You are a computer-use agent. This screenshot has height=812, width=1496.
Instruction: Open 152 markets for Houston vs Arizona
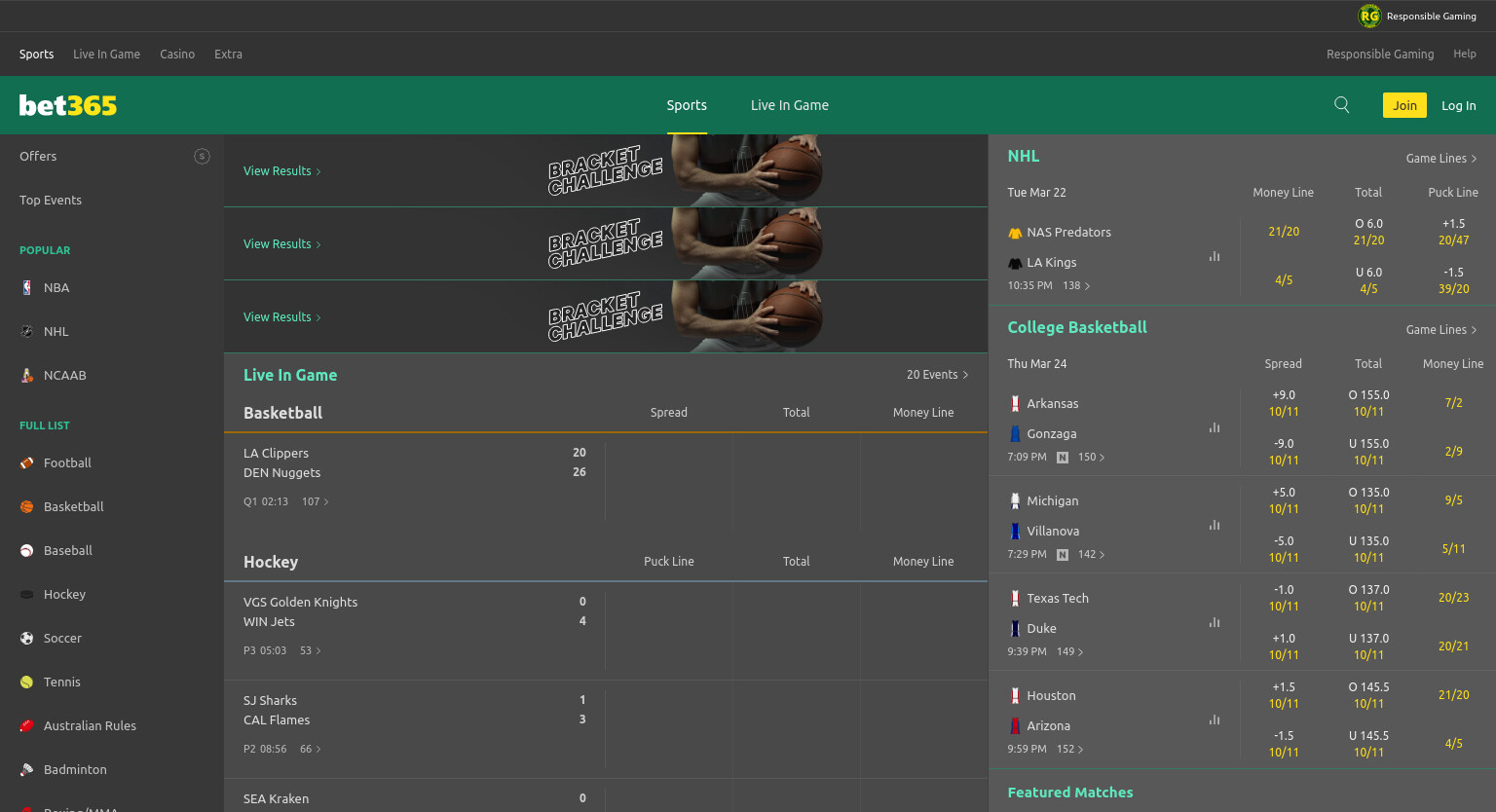(1069, 749)
